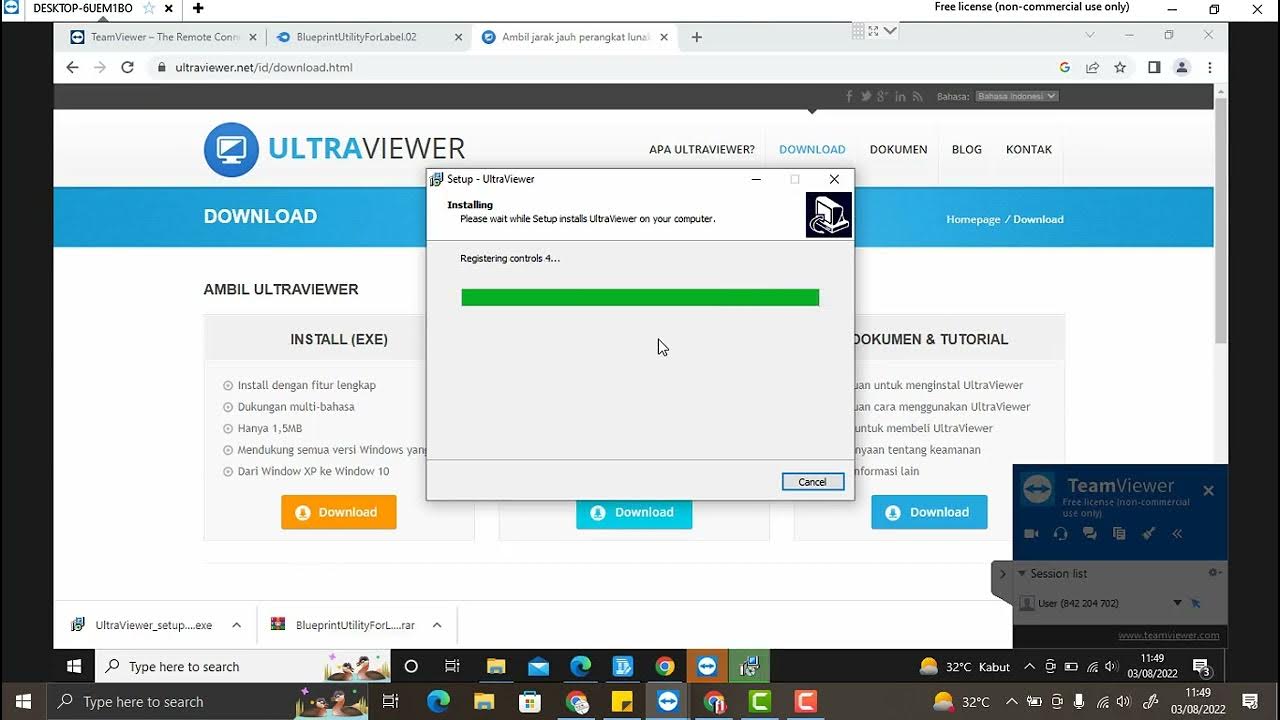Screen dimensions: 1280x720
Task: Expand the TeamViewer top toolbar chevron
Action: click(890, 31)
